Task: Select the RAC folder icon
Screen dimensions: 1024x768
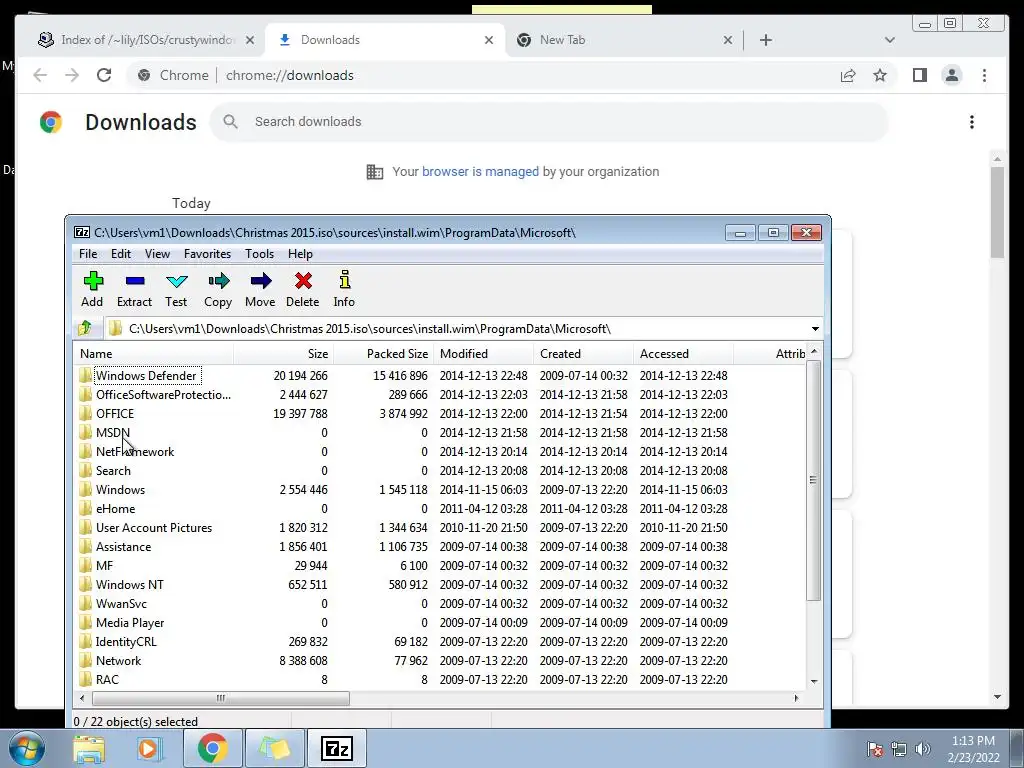Action: (85, 679)
